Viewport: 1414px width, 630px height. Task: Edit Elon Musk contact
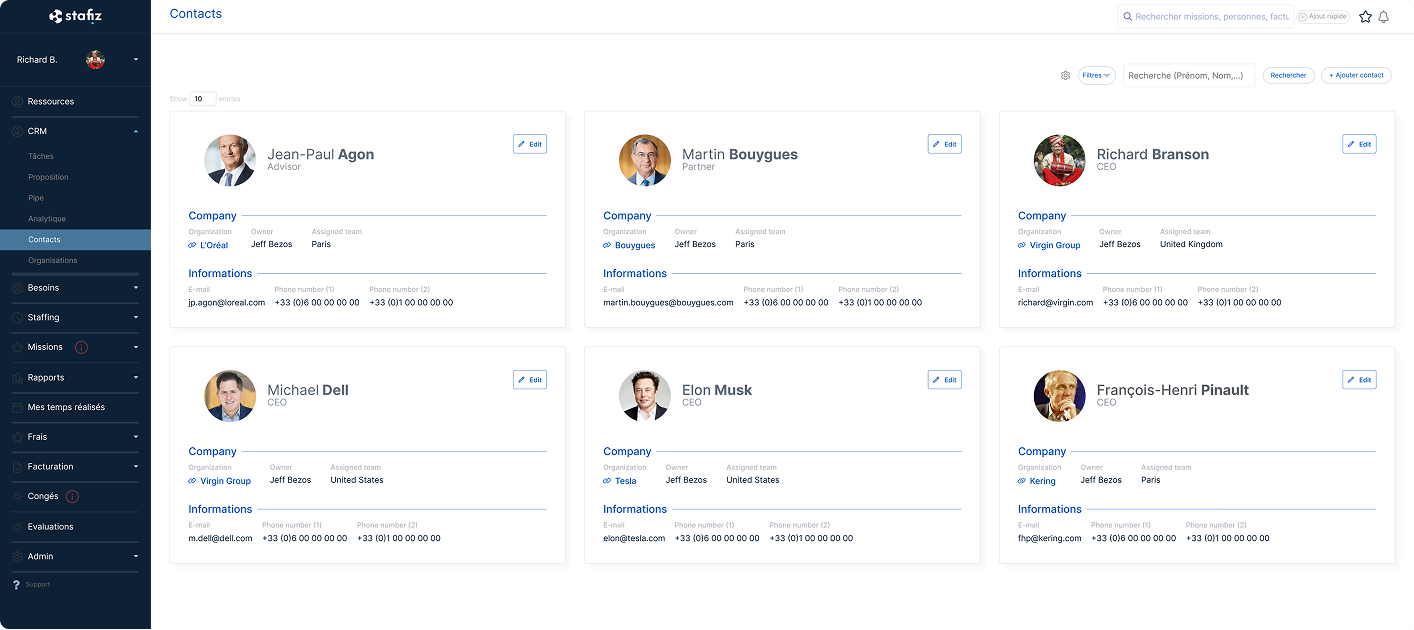[x=945, y=380]
